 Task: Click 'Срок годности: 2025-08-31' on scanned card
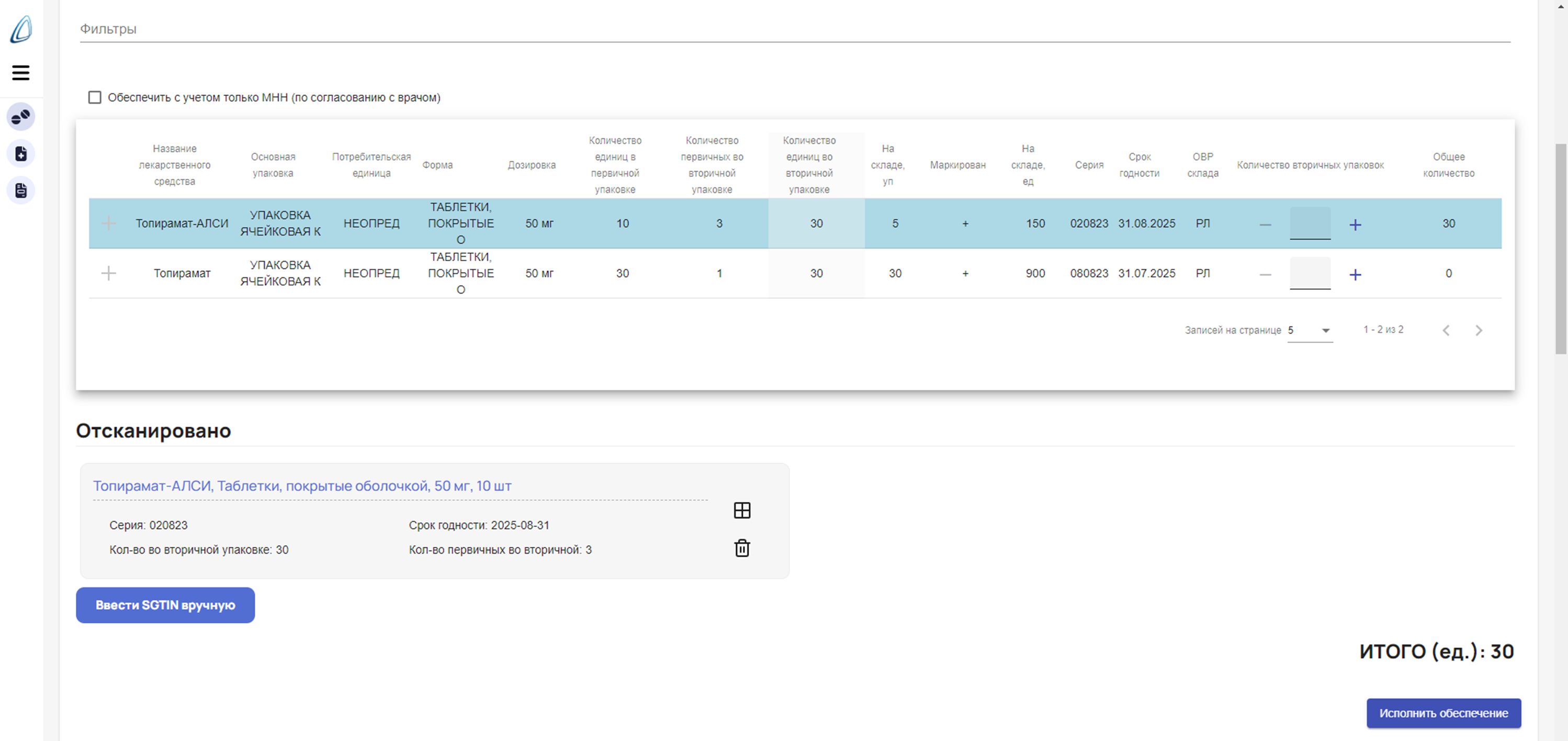coord(479,525)
